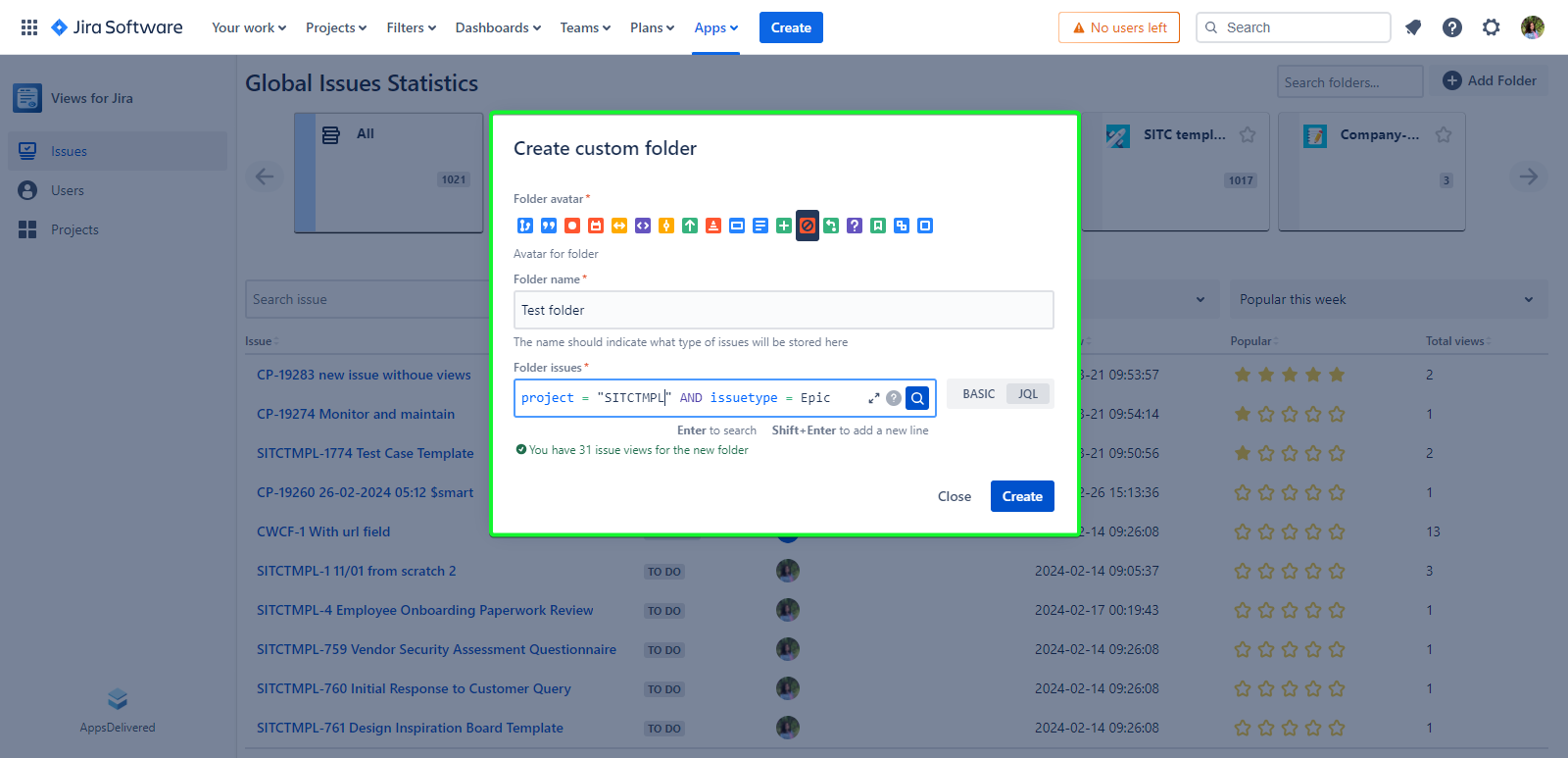Open the notifications icon in header
This screenshot has width=1568, height=758.
point(1412,27)
